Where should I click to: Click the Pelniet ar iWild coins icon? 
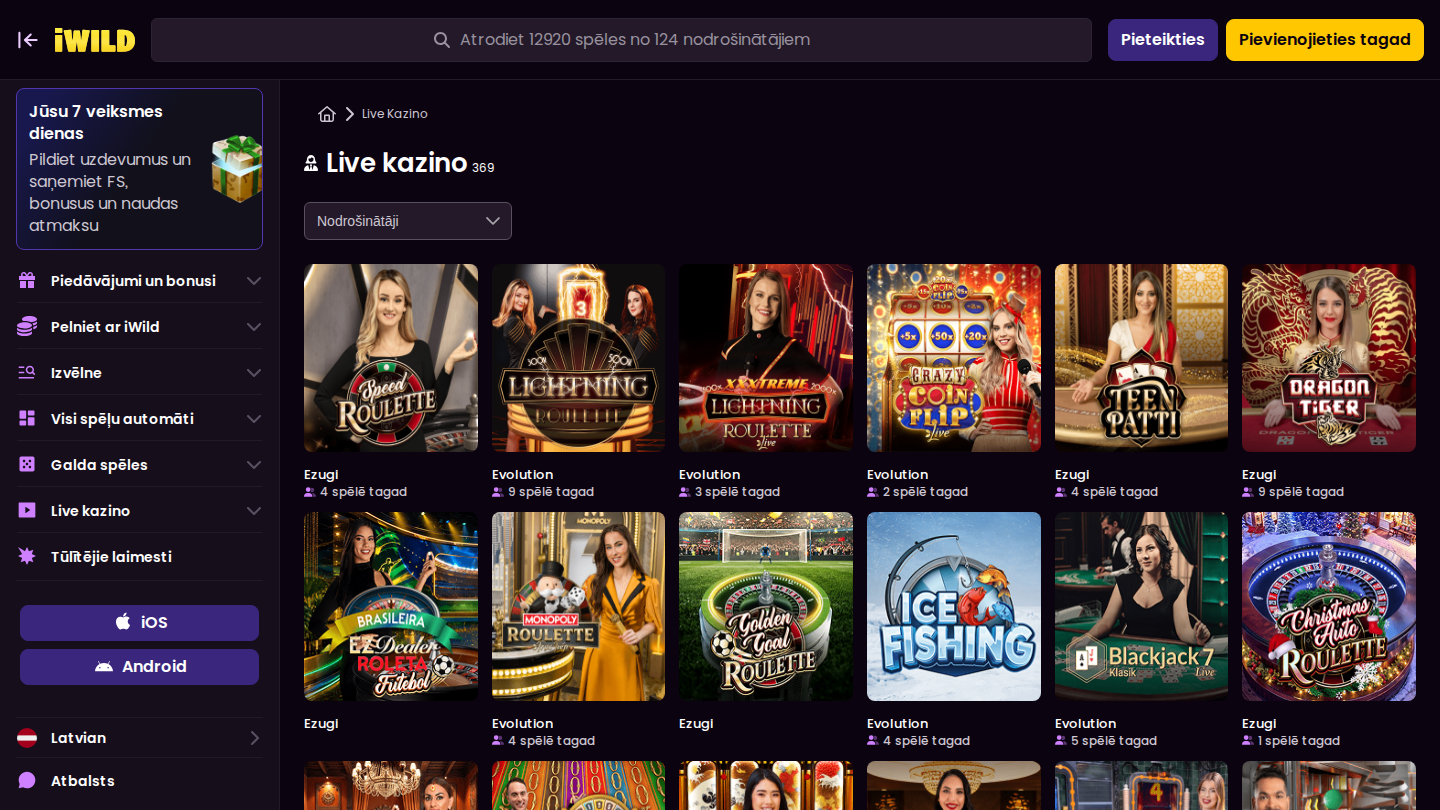click(x=27, y=327)
